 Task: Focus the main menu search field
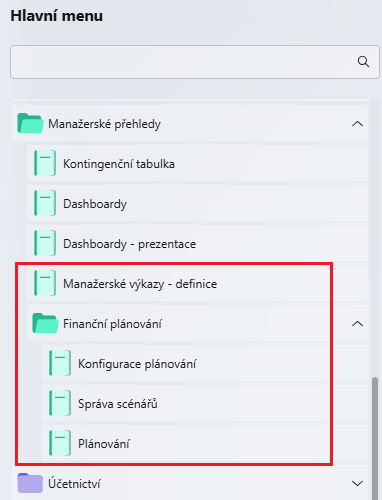[195, 62]
